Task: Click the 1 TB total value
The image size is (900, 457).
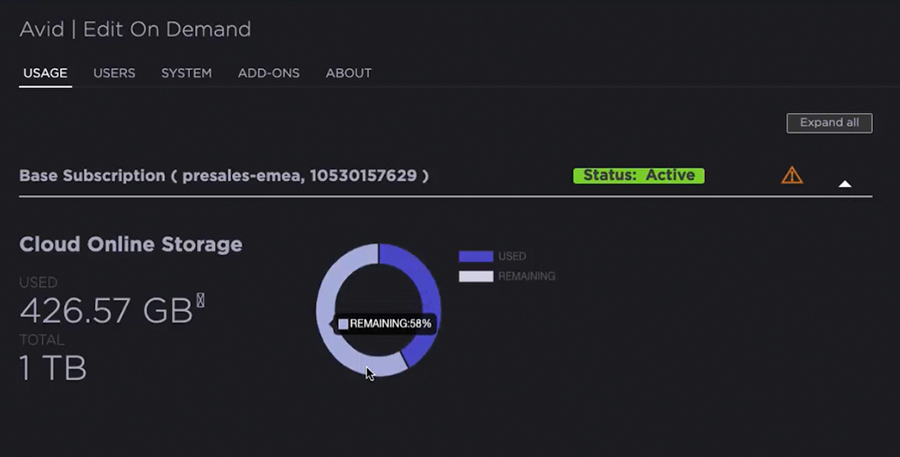Action: [53, 368]
